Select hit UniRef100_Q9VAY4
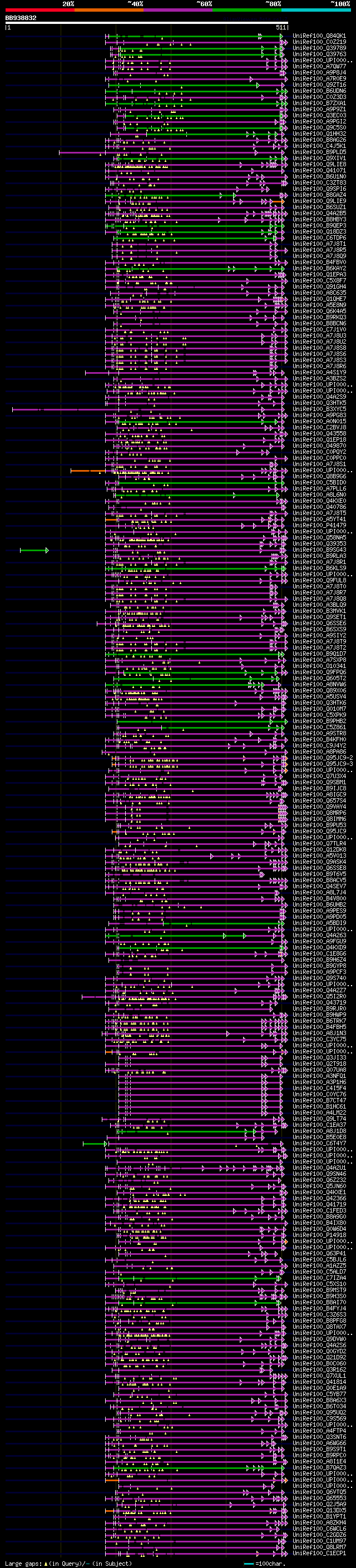The width and height of the screenshot is (356, 1568). pyautogui.click(x=319, y=807)
